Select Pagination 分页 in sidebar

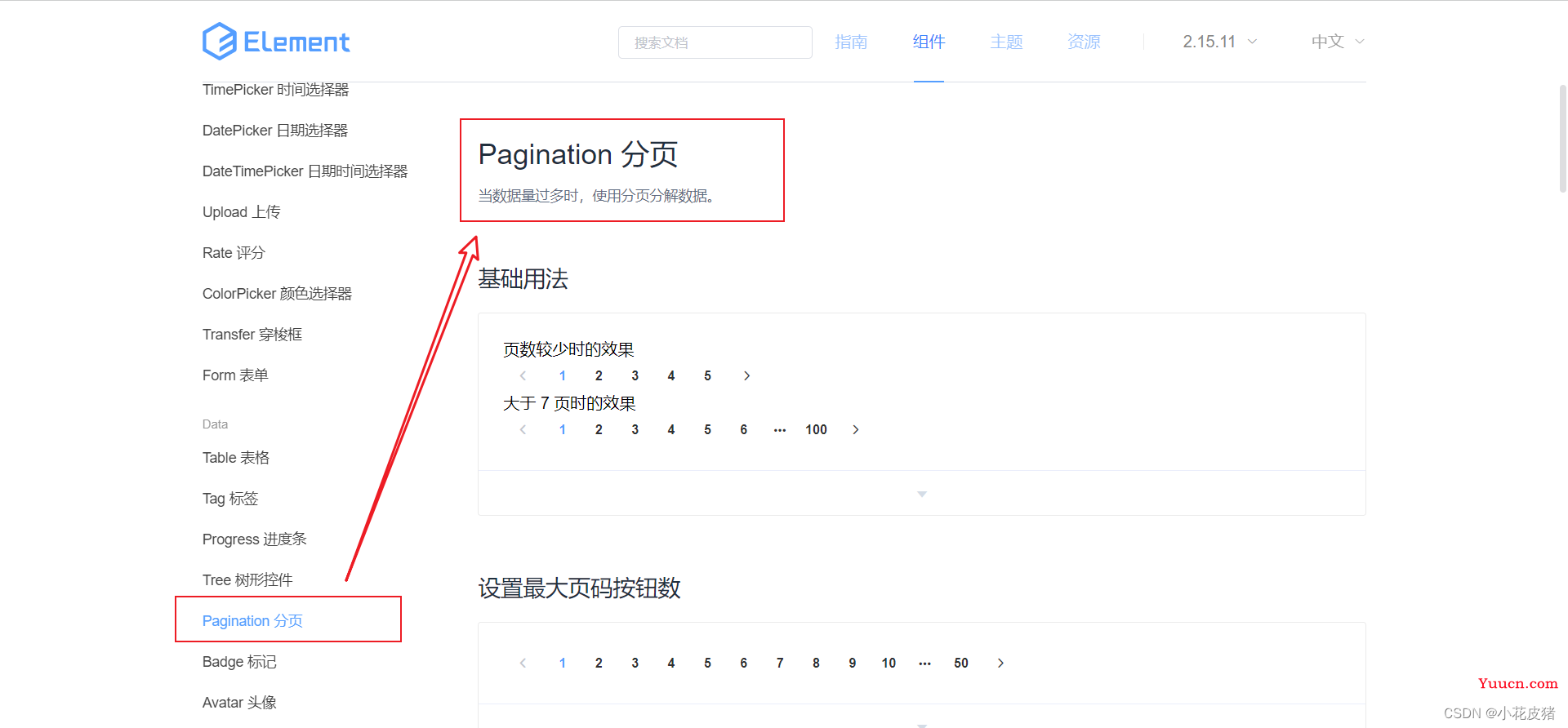pyautogui.click(x=252, y=621)
